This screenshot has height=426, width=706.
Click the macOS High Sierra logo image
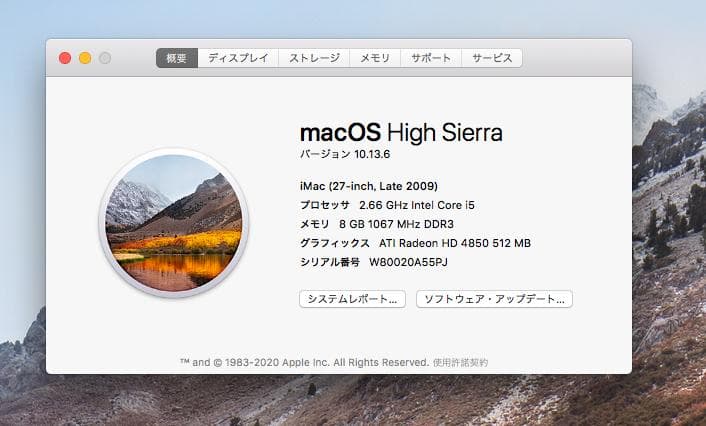click(173, 223)
